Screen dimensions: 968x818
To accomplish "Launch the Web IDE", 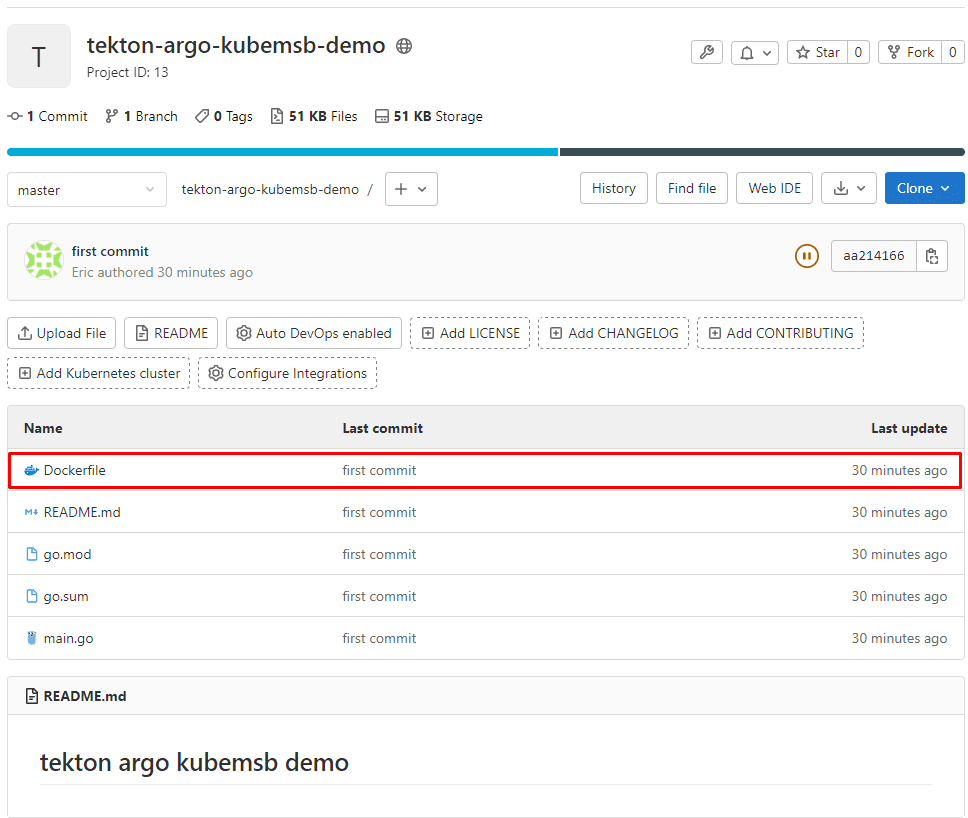I will pyautogui.click(x=774, y=188).
